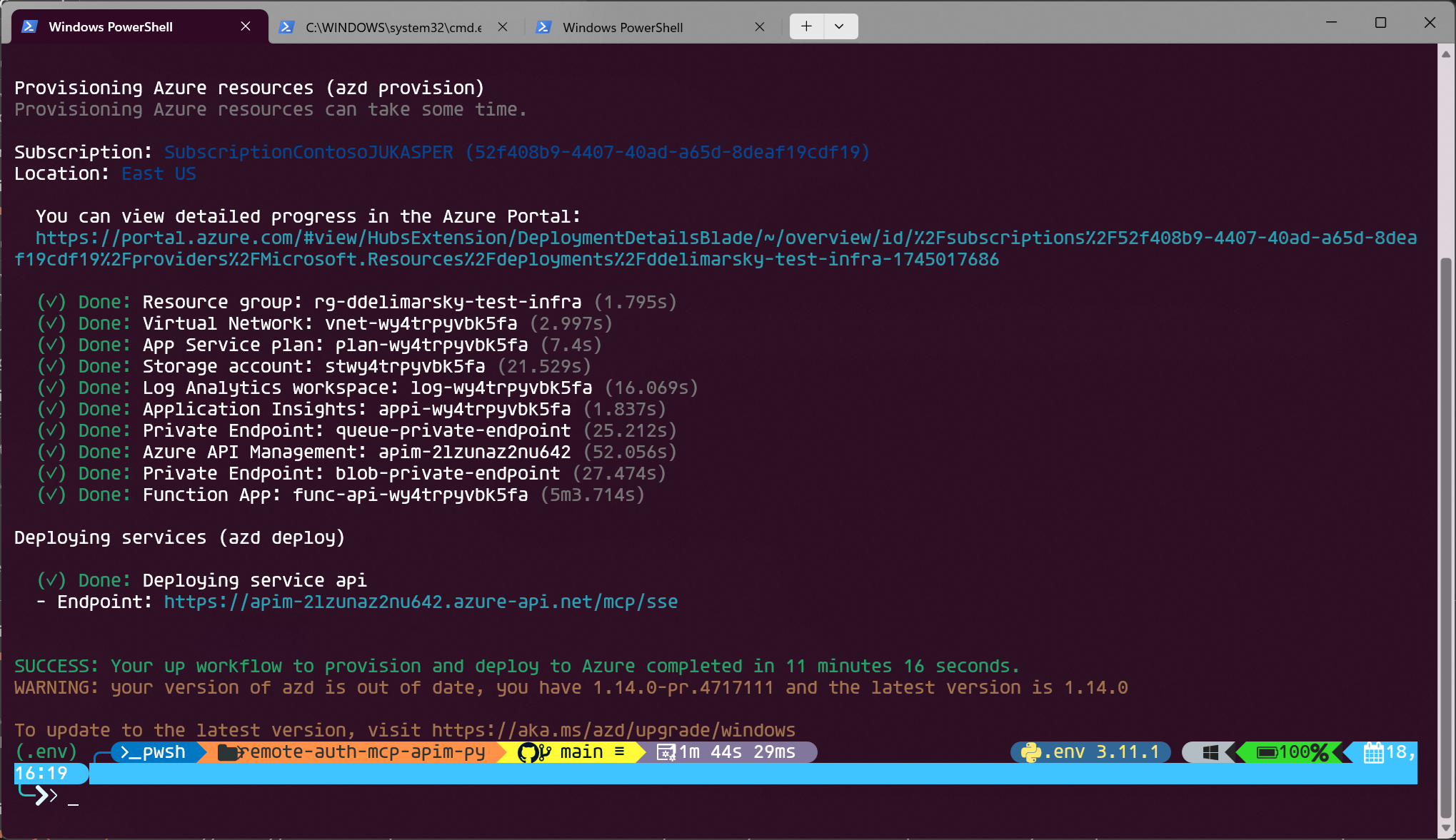Open the new tab dropdown chevron
The width and height of the screenshot is (1456, 840).
click(x=840, y=26)
